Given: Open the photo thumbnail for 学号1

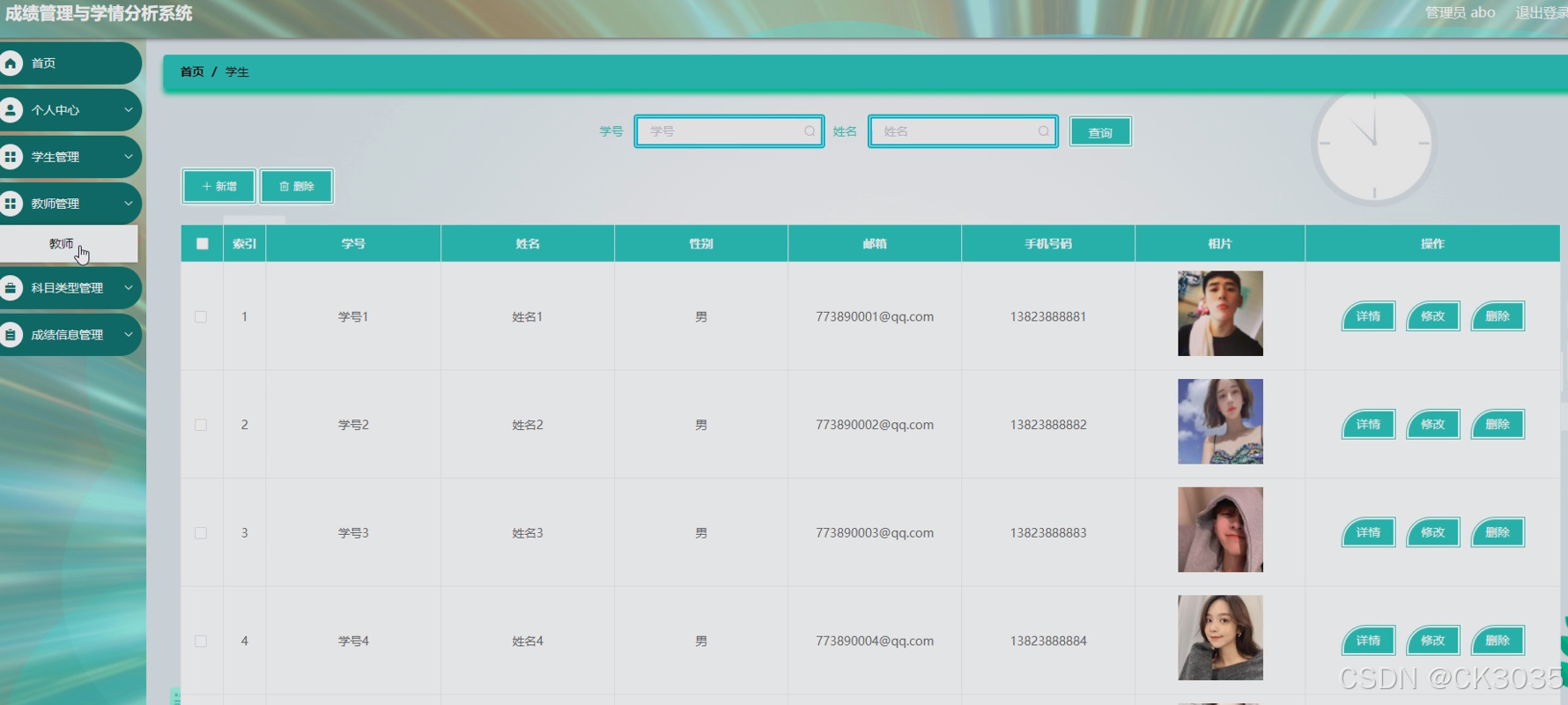Looking at the screenshot, I should click(1220, 314).
